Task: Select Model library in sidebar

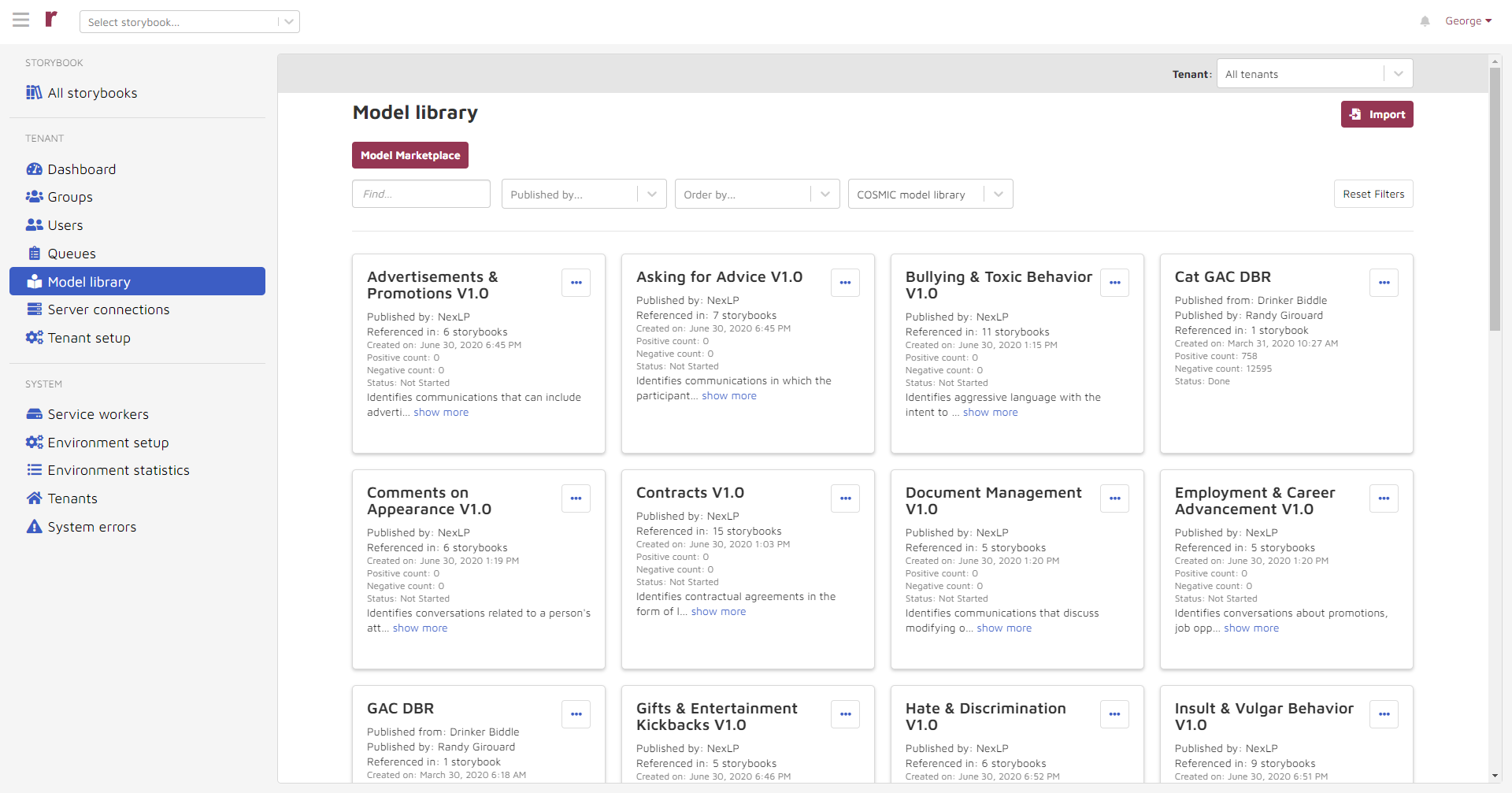Action: 137,282
